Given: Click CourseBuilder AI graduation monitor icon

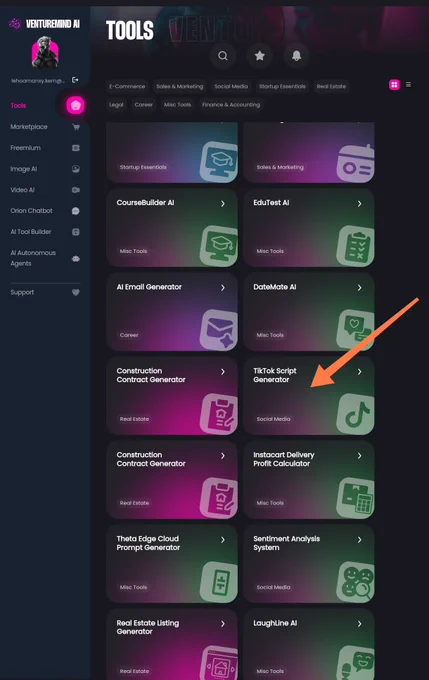Looking at the screenshot, I should (x=219, y=245).
